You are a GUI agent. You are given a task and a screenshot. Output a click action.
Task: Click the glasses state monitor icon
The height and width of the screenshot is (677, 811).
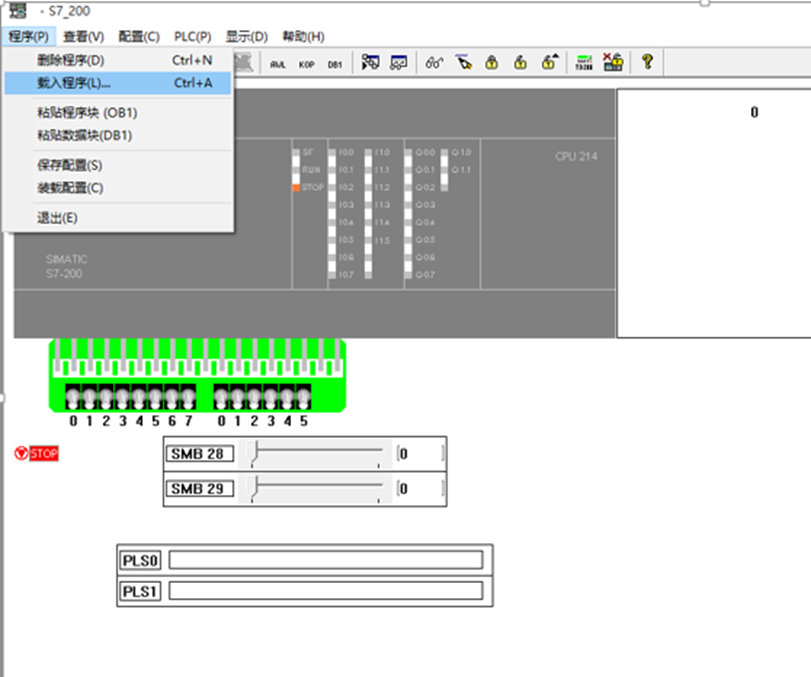coord(434,63)
